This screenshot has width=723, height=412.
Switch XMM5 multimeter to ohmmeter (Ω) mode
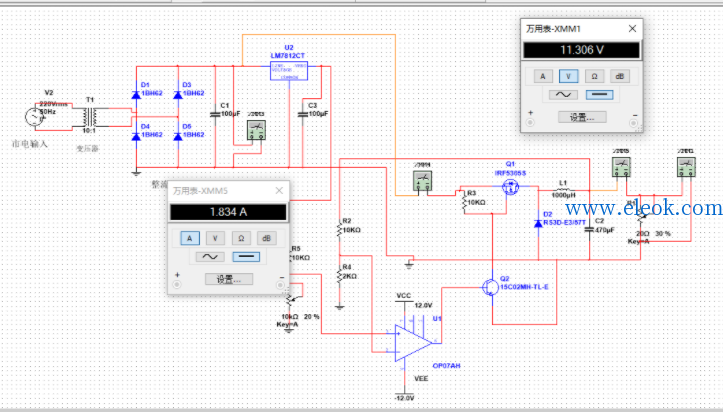(x=241, y=238)
